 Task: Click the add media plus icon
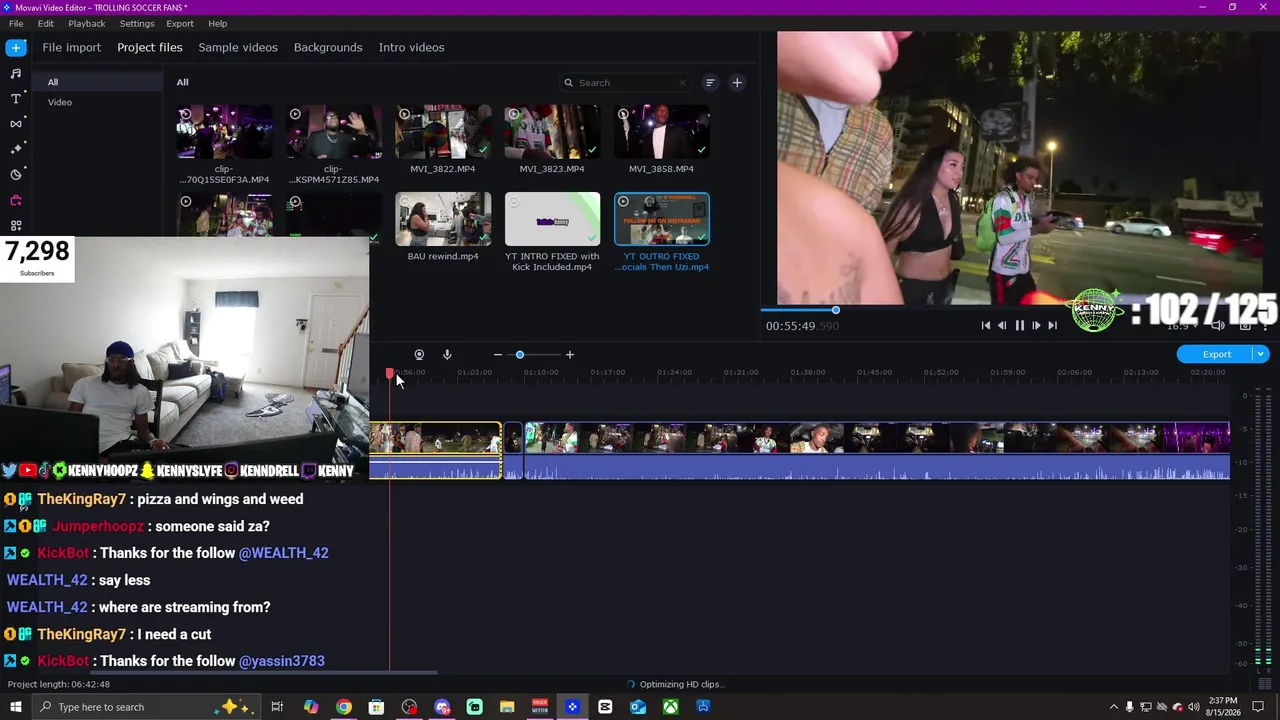737,83
